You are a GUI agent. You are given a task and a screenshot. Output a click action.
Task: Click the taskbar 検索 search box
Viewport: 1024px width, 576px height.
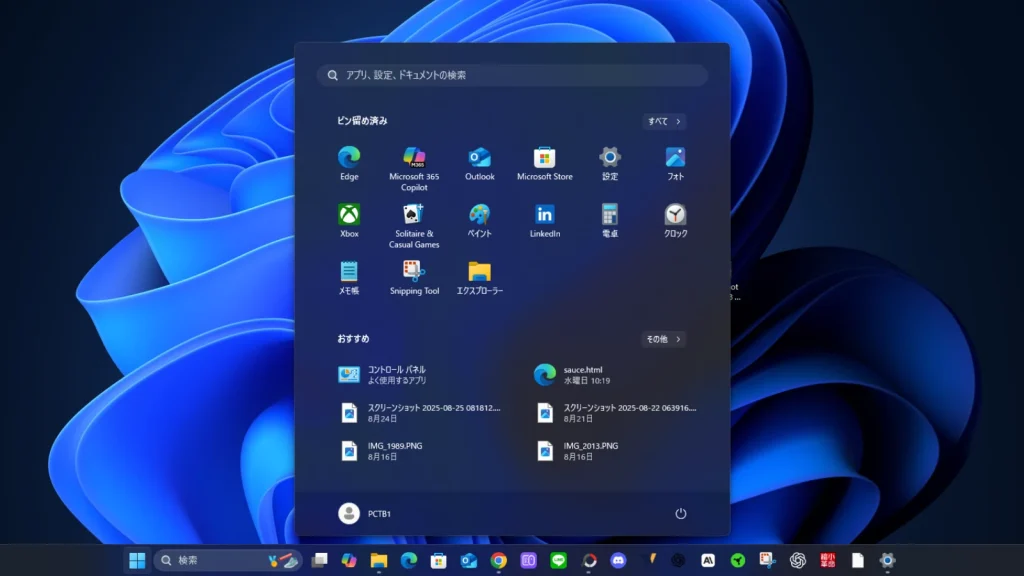tap(228, 560)
